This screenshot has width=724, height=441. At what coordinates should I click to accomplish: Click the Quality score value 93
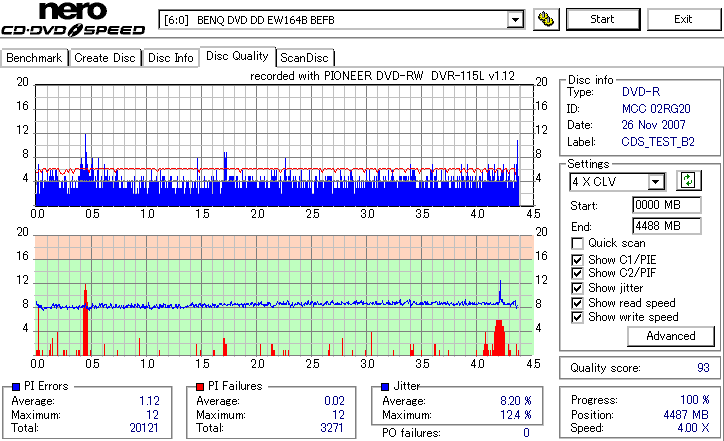pyautogui.click(x=703, y=368)
